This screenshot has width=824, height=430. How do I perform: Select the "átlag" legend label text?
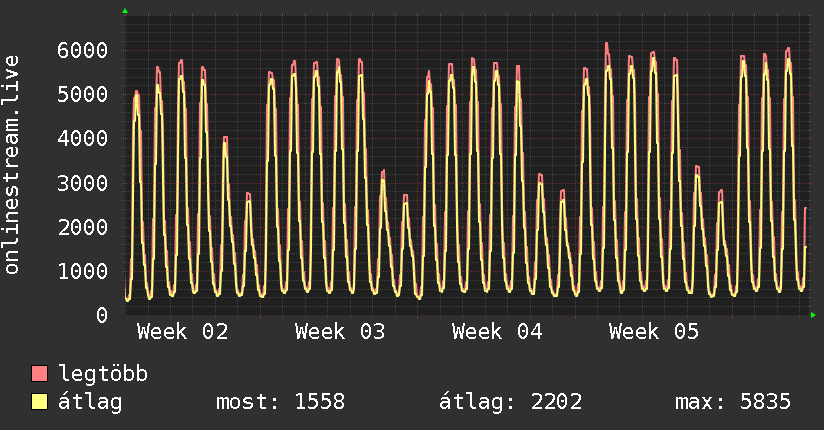(x=90, y=403)
